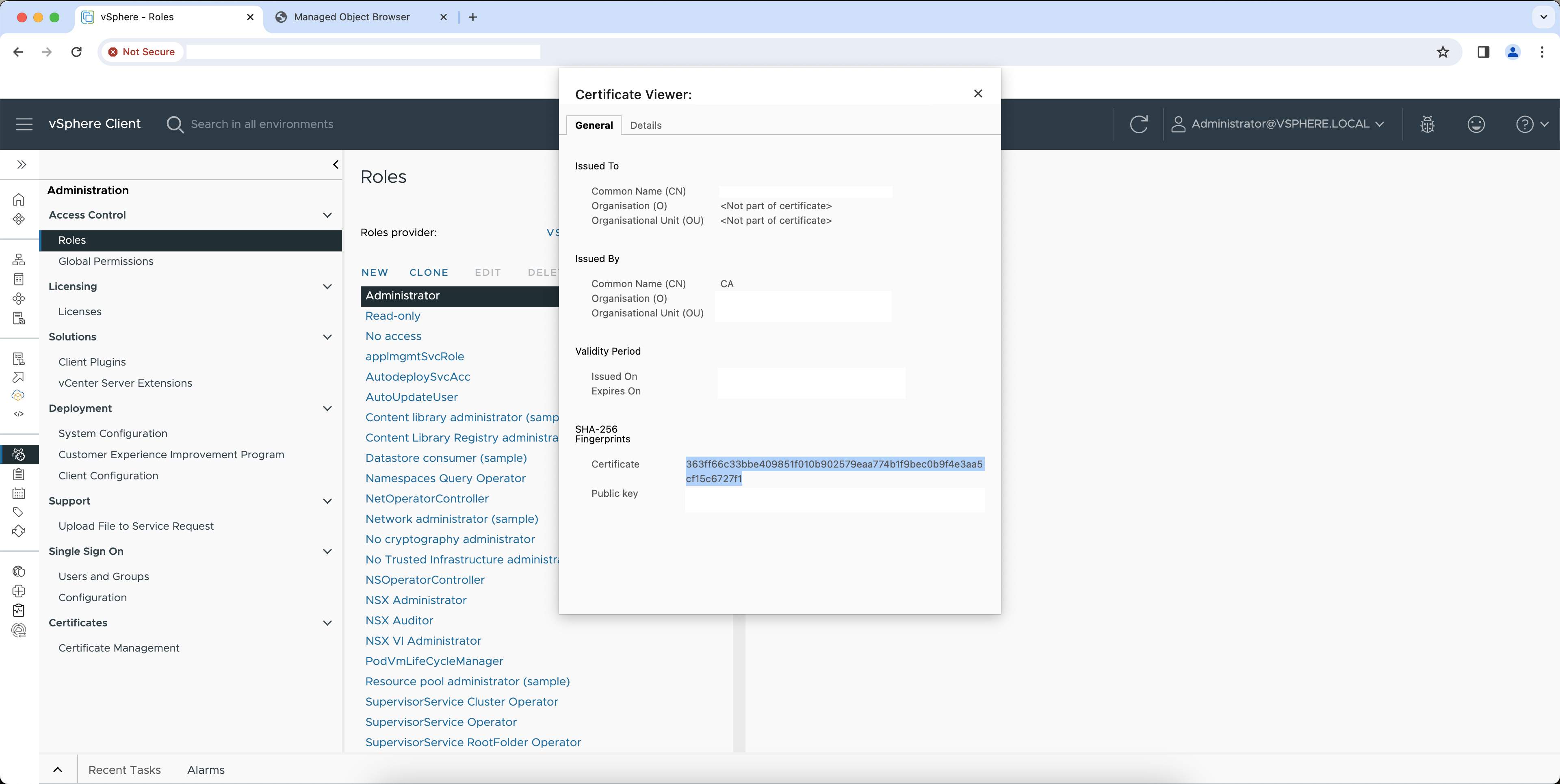The image size is (1560, 784).
Task: Switch to the Details tab in Certificate Viewer
Action: [646, 125]
